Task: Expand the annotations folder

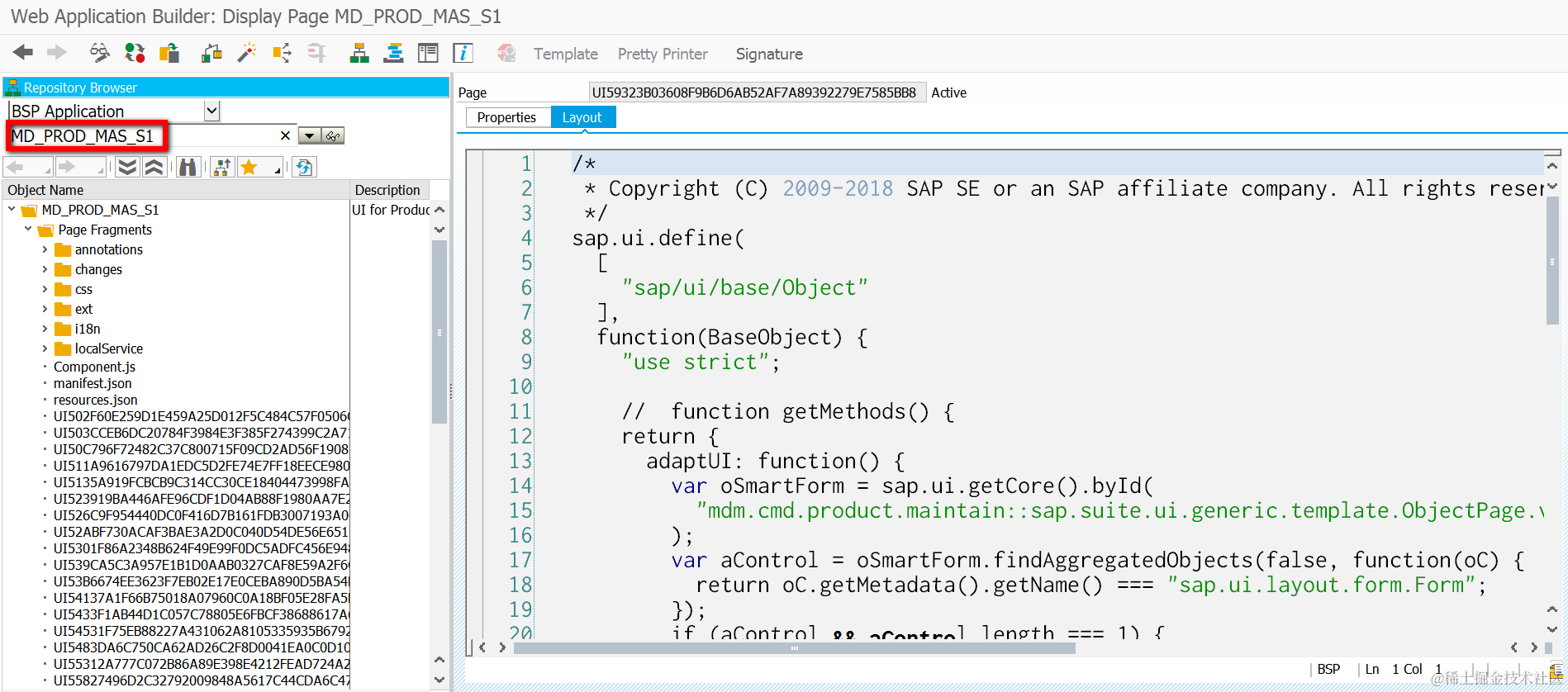Action: pos(45,249)
